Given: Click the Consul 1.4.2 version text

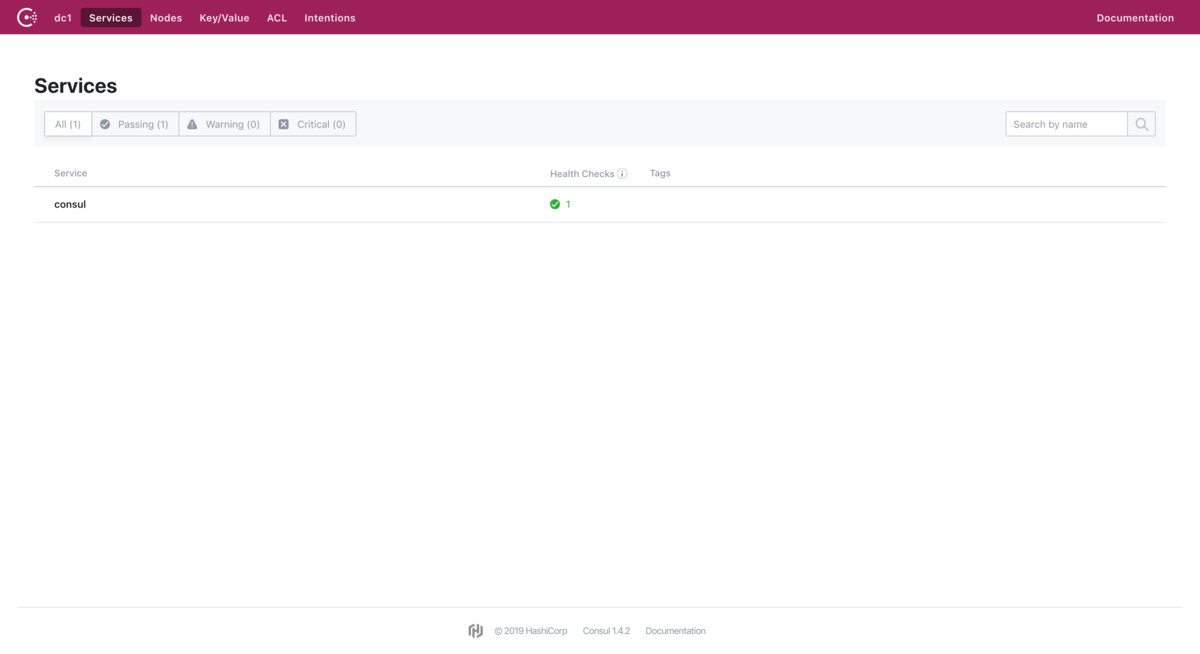Looking at the screenshot, I should pos(606,631).
